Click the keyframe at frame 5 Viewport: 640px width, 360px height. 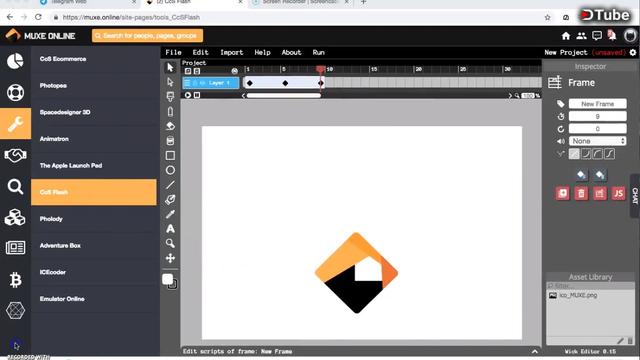tap(285, 83)
